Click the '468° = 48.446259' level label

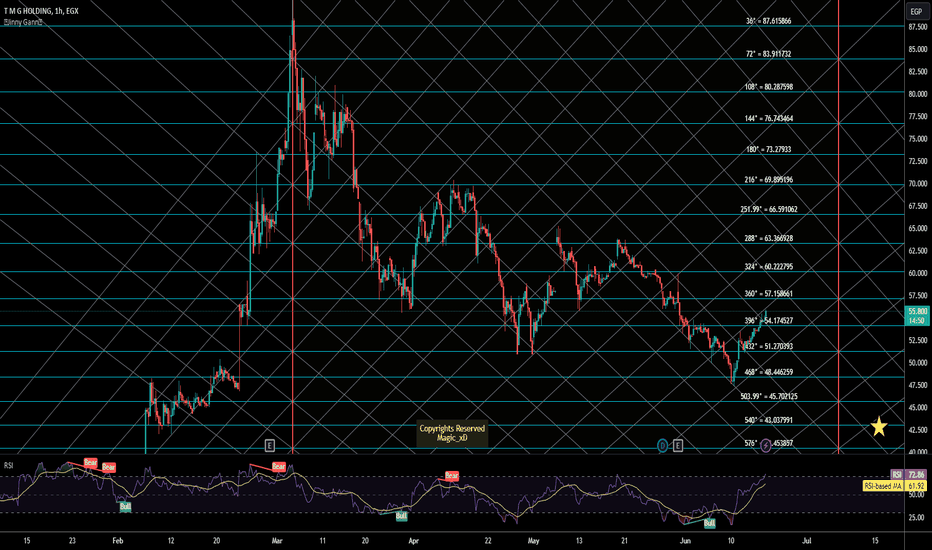[x=769, y=372]
